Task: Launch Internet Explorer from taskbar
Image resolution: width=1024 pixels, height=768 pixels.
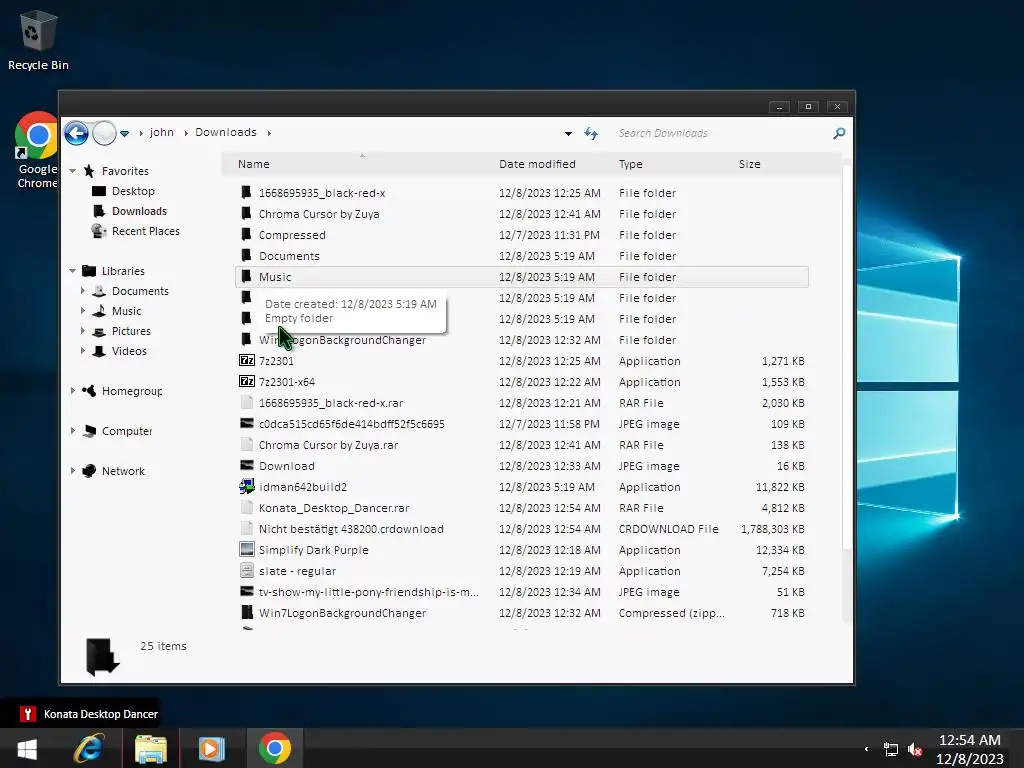Action: tap(88, 748)
